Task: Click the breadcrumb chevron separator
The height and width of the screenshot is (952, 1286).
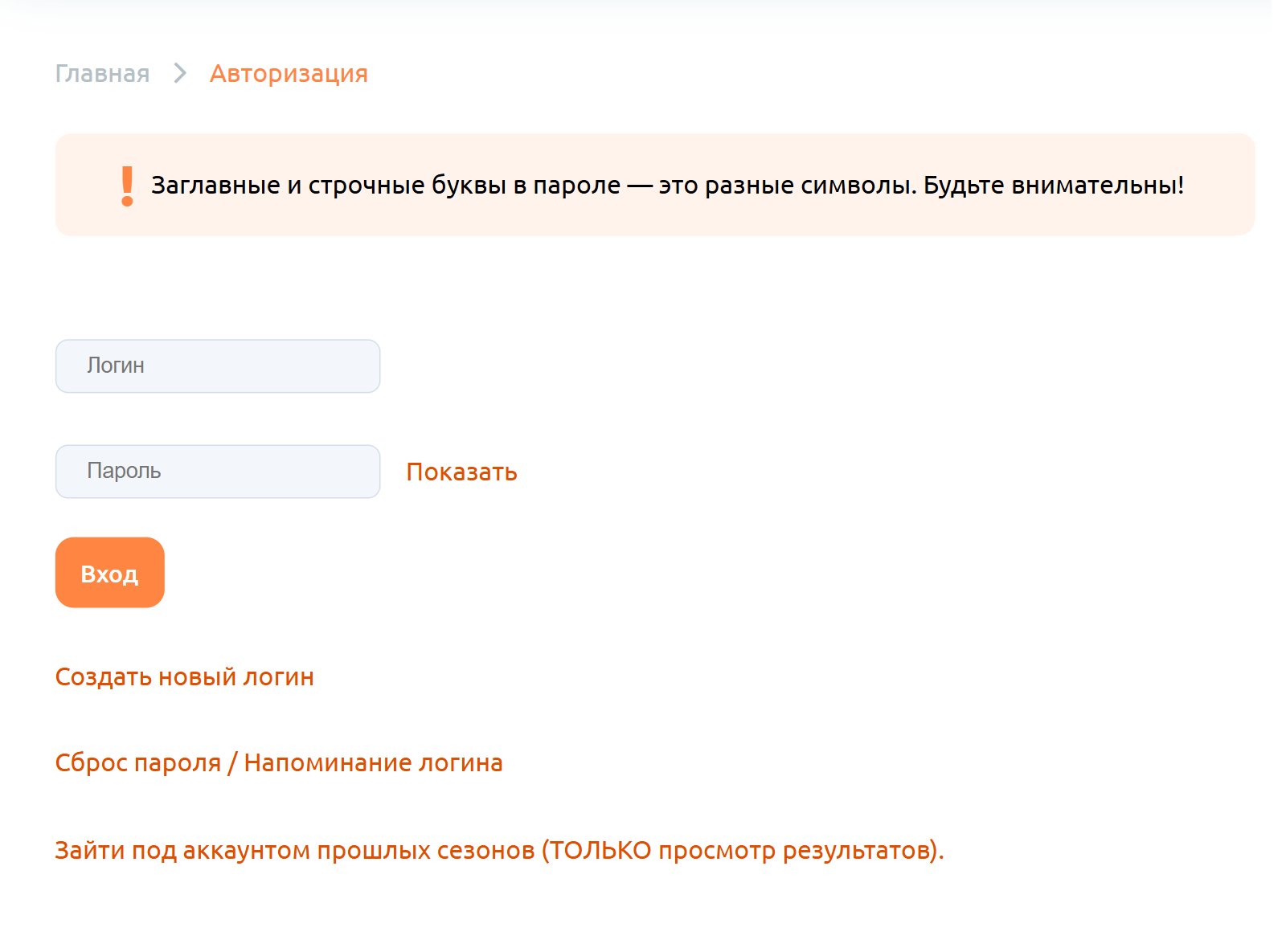Action: [179, 74]
